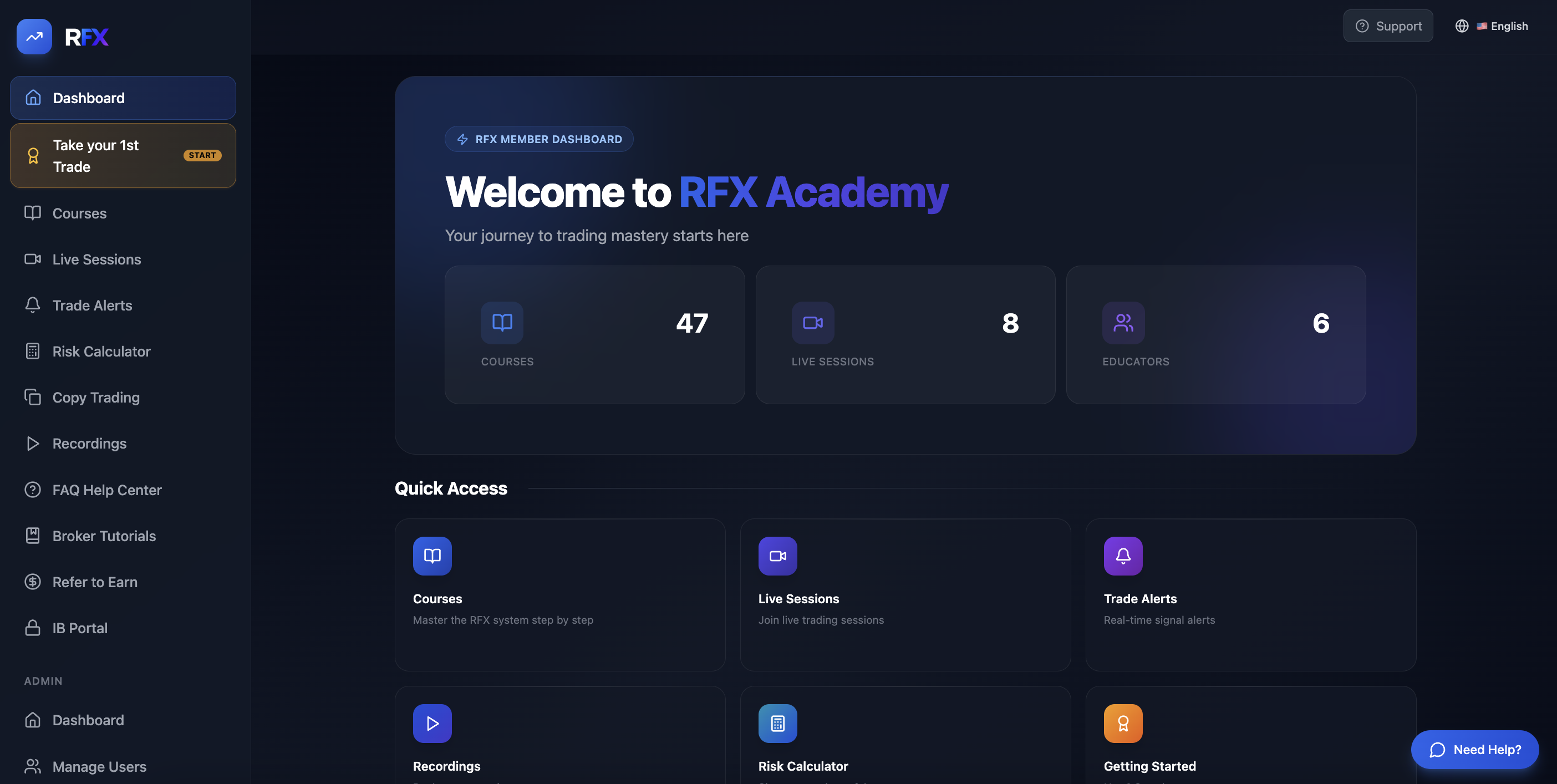Click the play icon next to Recordings in sidebar
Screen dimensions: 1557x784
(x=33, y=444)
